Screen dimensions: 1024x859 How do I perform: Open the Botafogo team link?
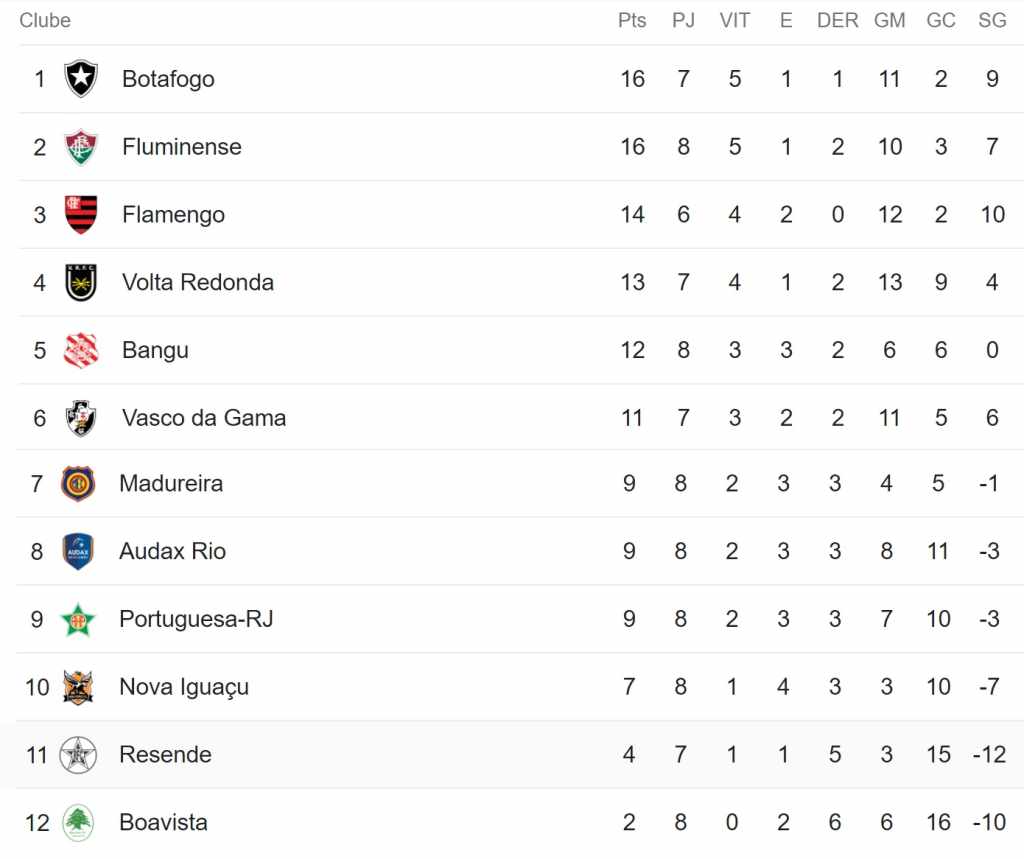coord(168,79)
